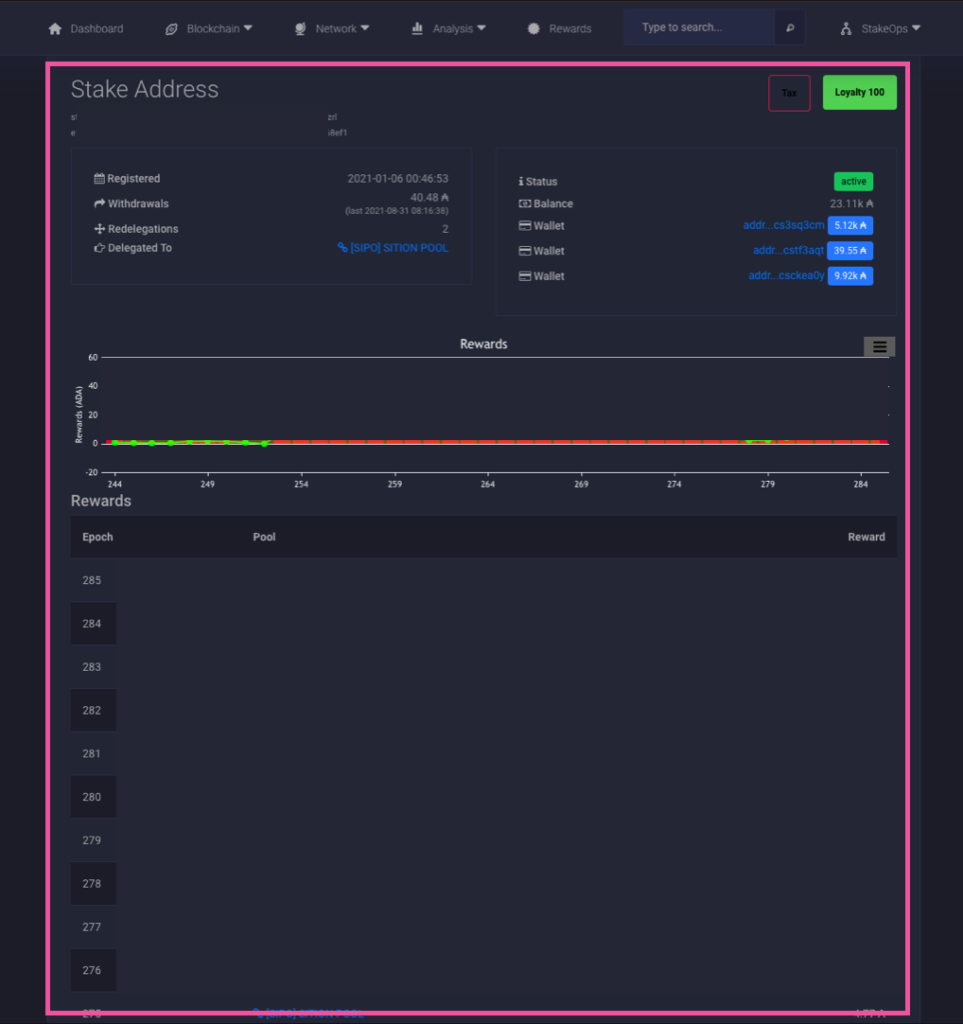Click epoch 244 marker on the Rewards chart
The image size is (963, 1024).
tap(115, 441)
